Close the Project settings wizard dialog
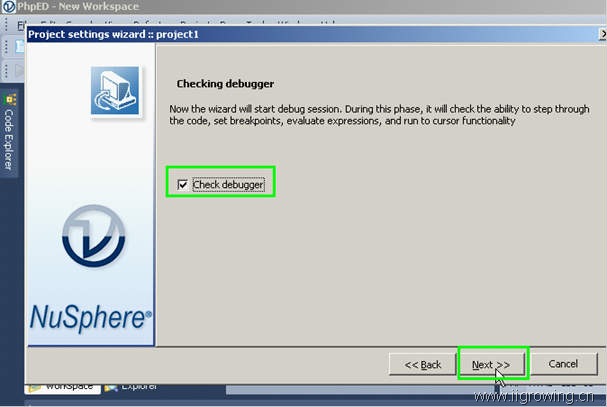This screenshot has height=407, width=607. (x=602, y=34)
